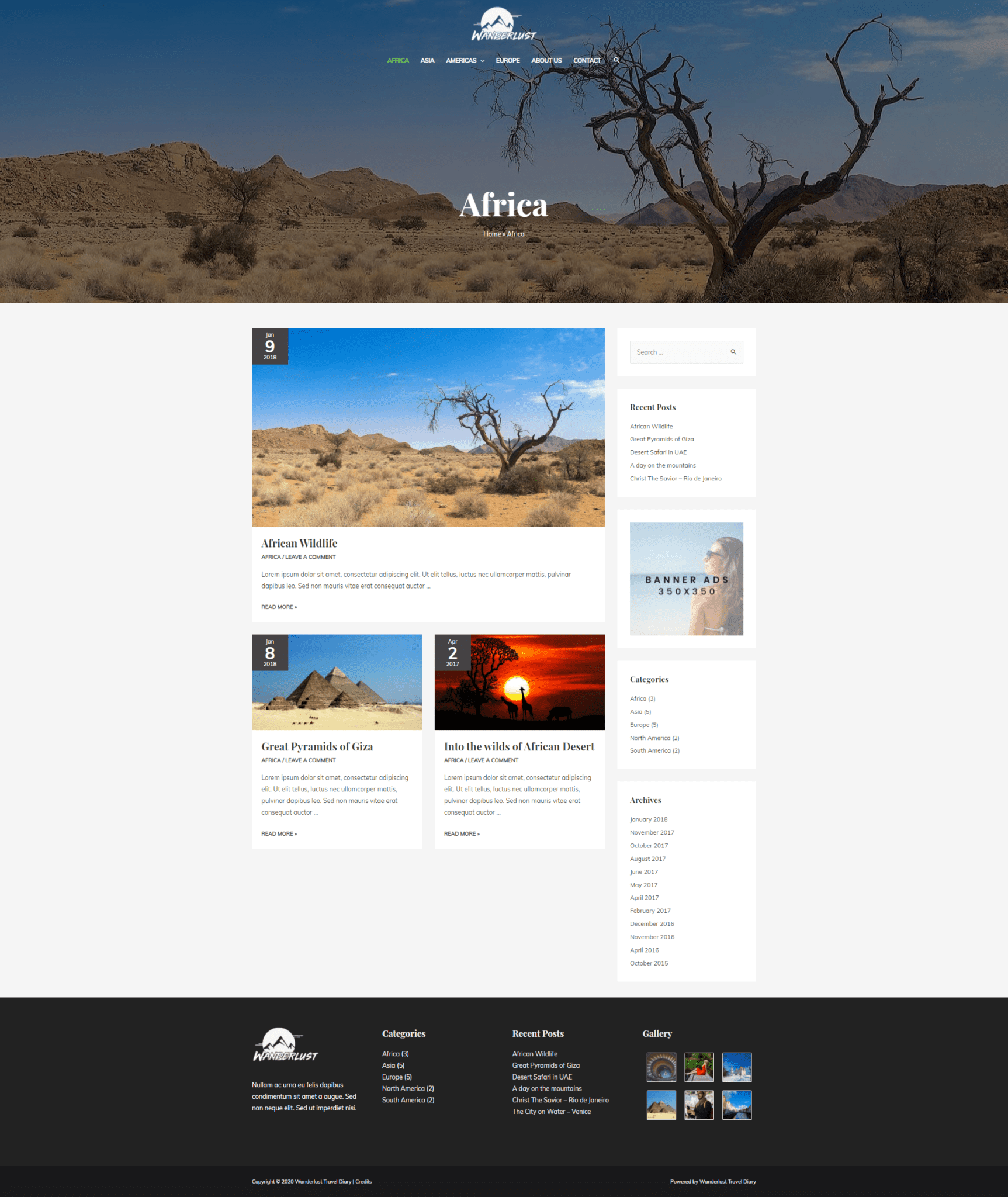This screenshot has height=1197, width=1008.
Task: Select sidebar category Africa (3)
Action: coord(642,698)
